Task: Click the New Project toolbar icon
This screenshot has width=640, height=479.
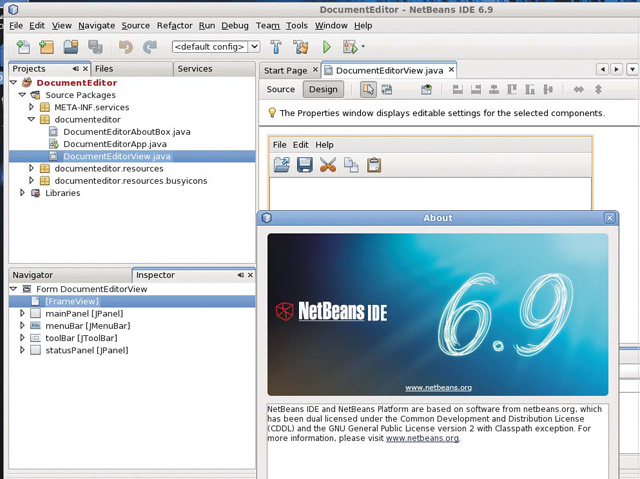Action: coord(47,47)
